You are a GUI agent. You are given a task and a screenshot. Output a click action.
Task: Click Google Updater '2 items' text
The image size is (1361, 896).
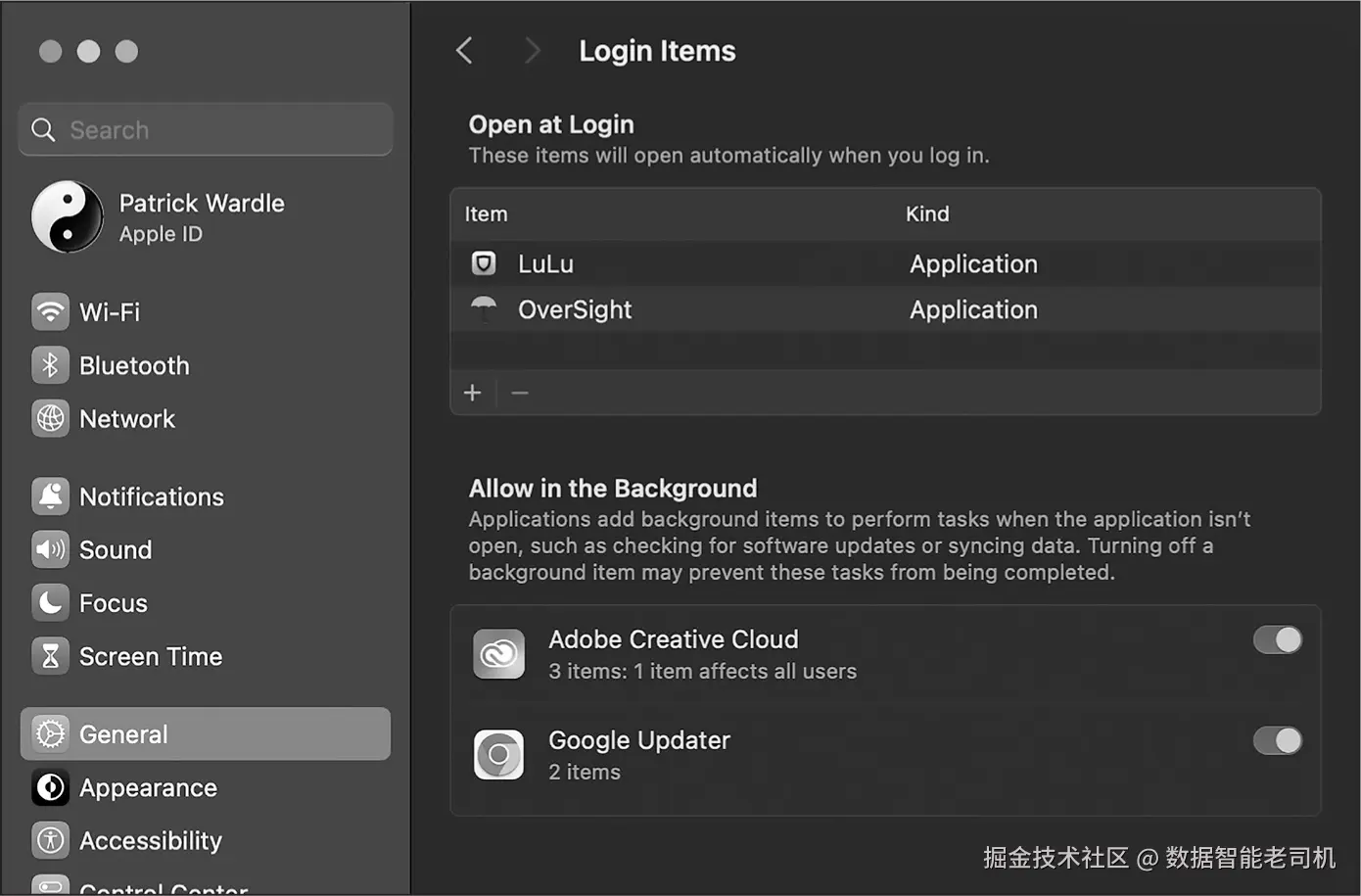tap(585, 772)
